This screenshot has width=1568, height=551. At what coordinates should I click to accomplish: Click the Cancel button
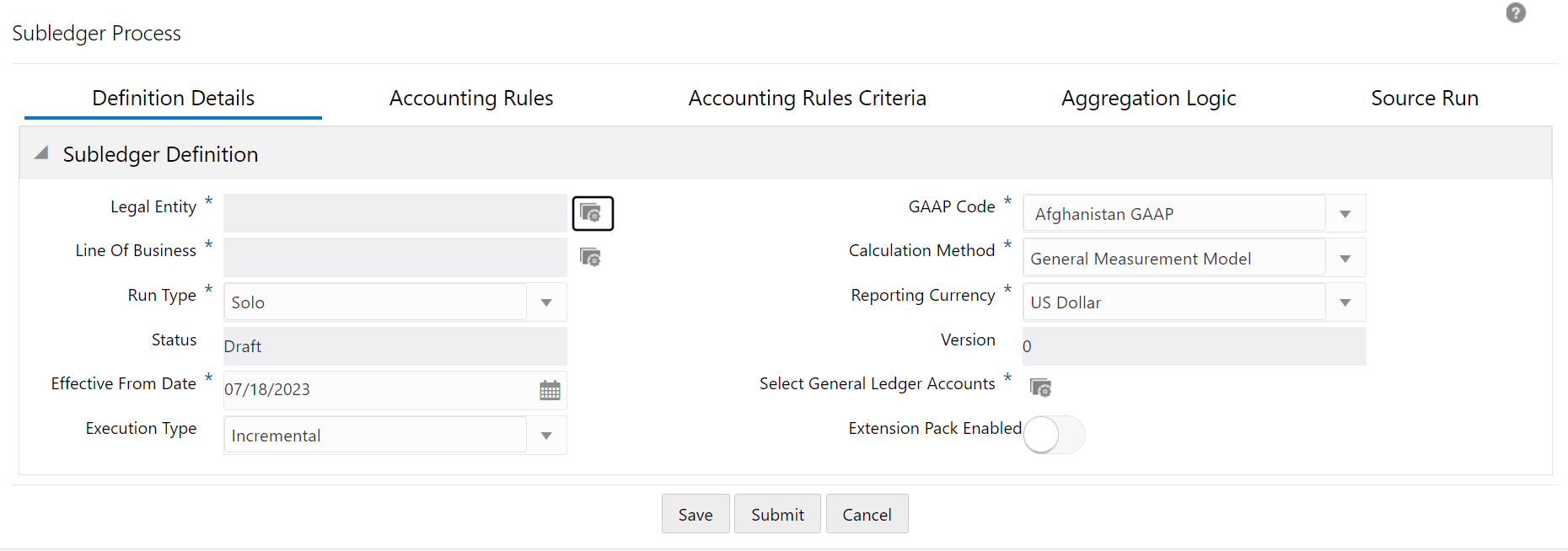[867, 514]
